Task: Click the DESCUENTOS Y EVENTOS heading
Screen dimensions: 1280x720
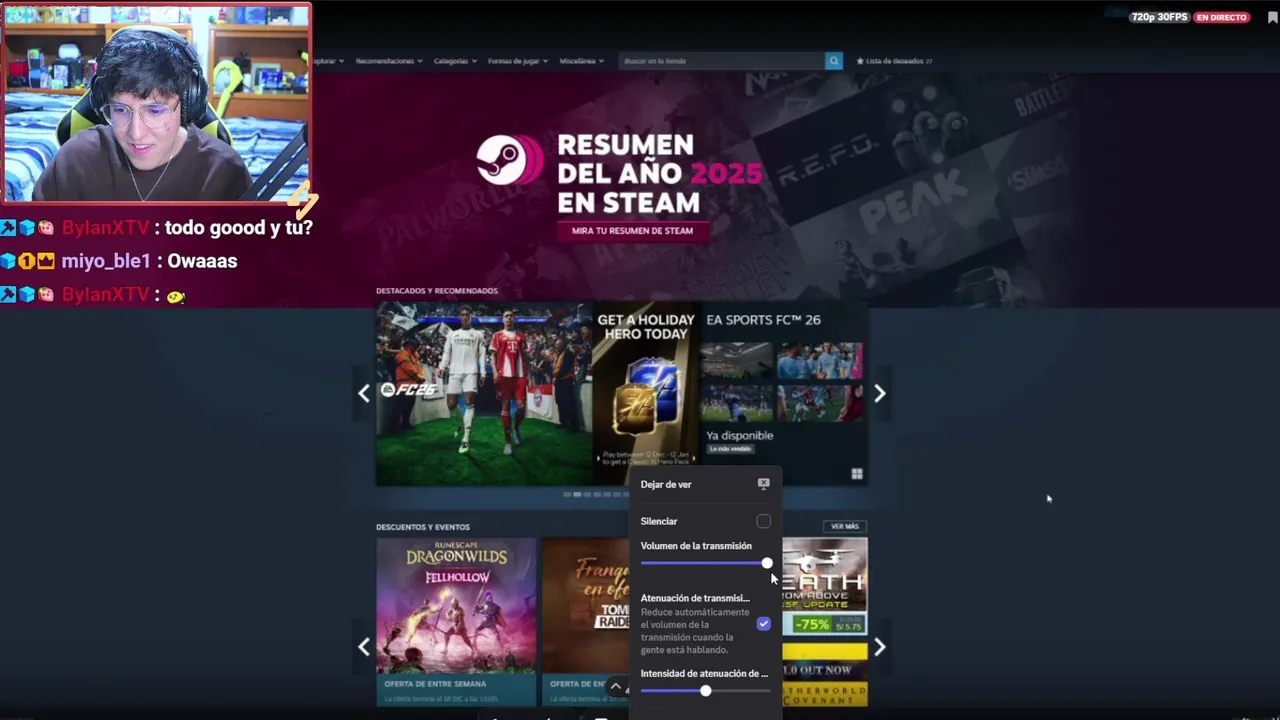Action: pyautogui.click(x=423, y=527)
